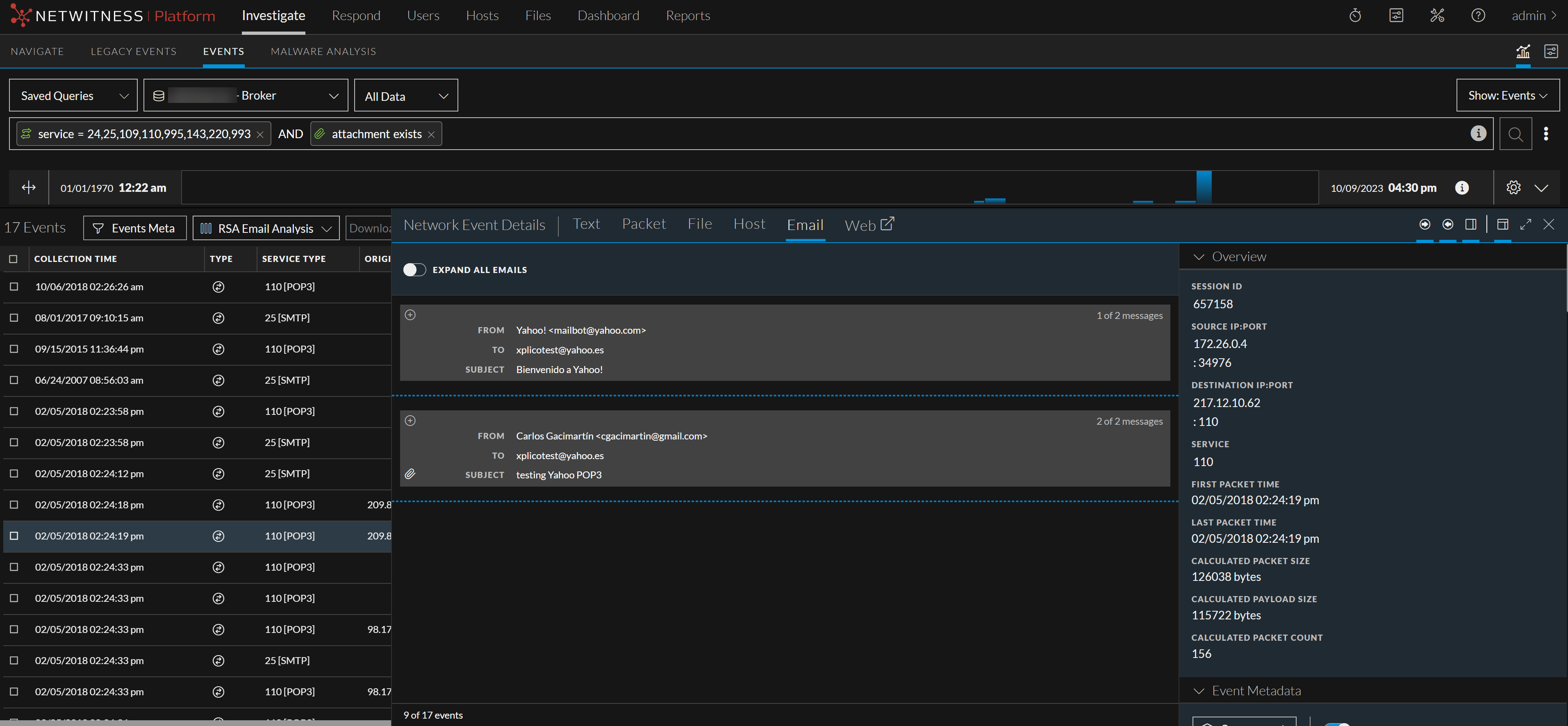Check the select-all events header checkbox
The width and height of the screenshot is (1568, 726).
click(14, 259)
